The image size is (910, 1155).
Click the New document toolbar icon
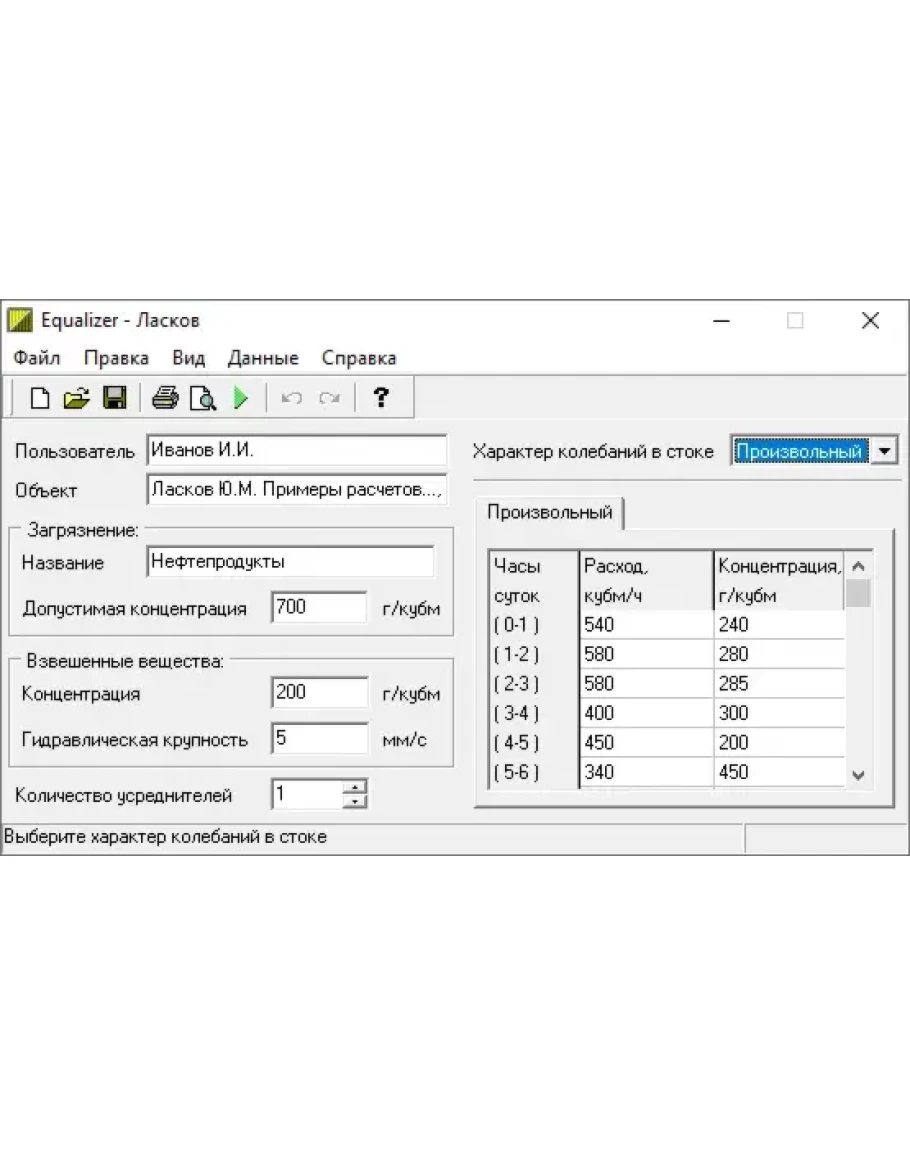[x=40, y=399]
